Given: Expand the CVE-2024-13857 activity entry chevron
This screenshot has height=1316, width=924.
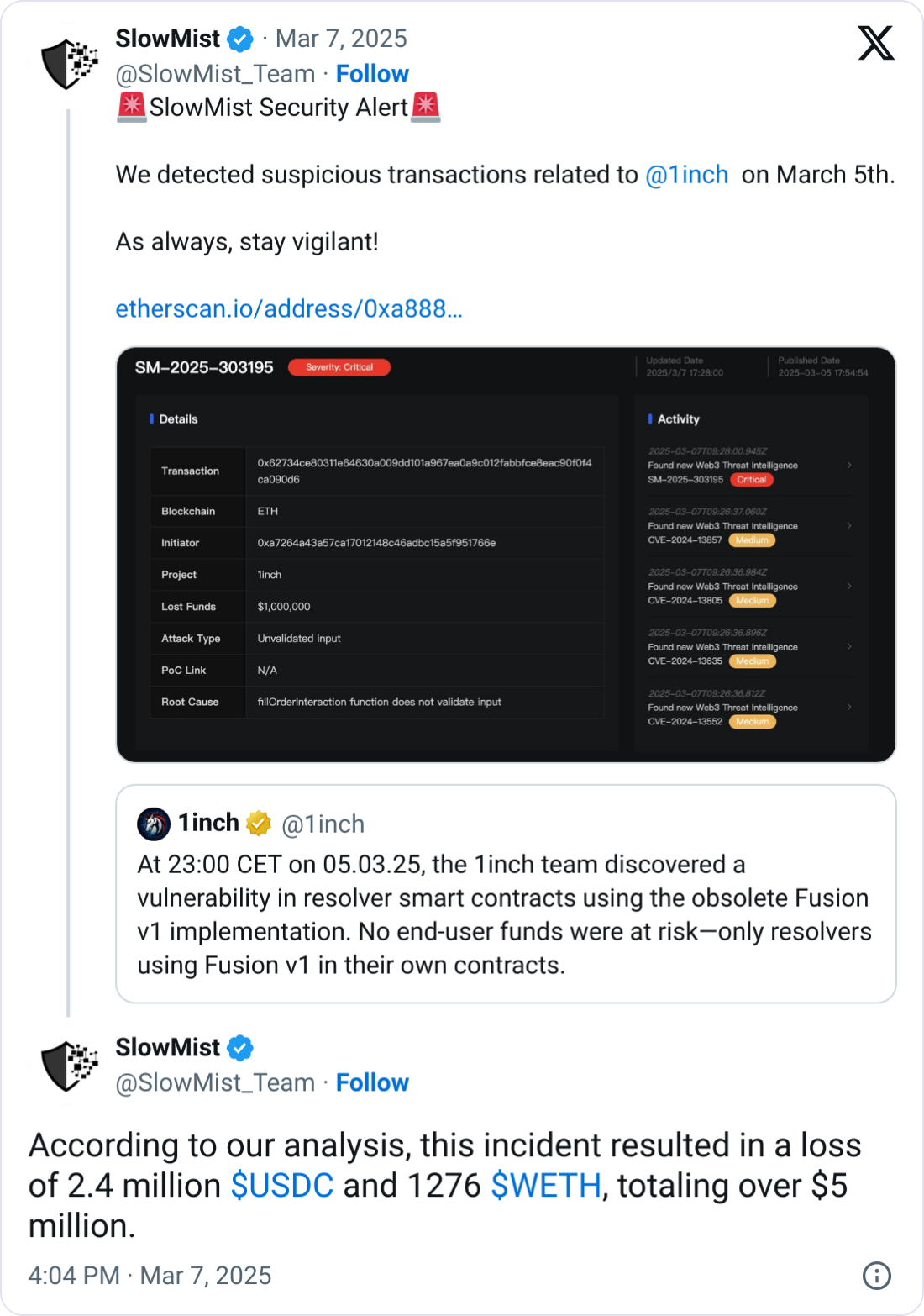Looking at the screenshot, I should [x=849, y=525].
